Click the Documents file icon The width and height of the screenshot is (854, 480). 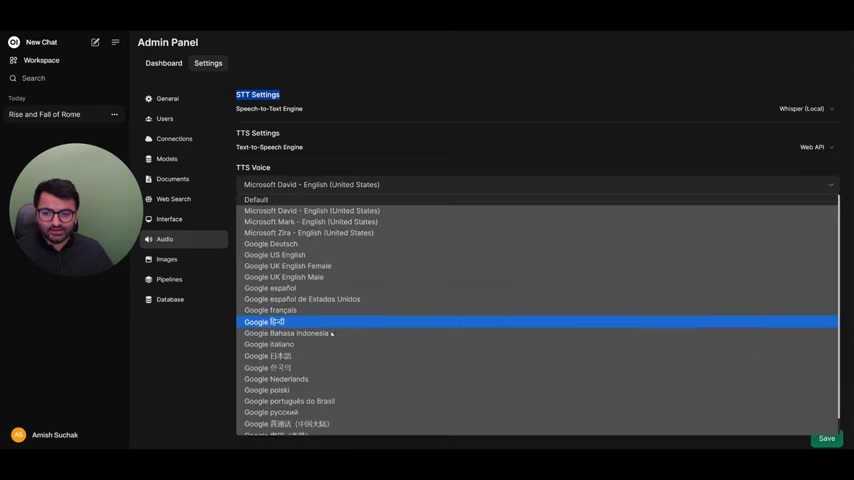[x=149, y=179]
